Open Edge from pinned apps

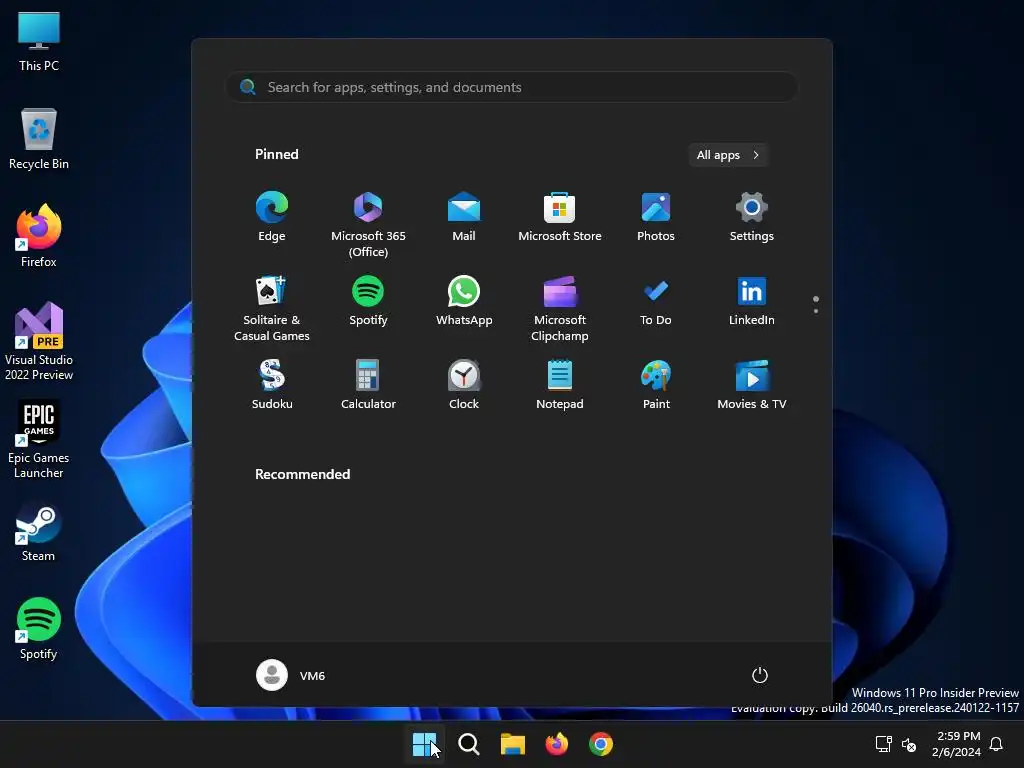pos(272,217)
